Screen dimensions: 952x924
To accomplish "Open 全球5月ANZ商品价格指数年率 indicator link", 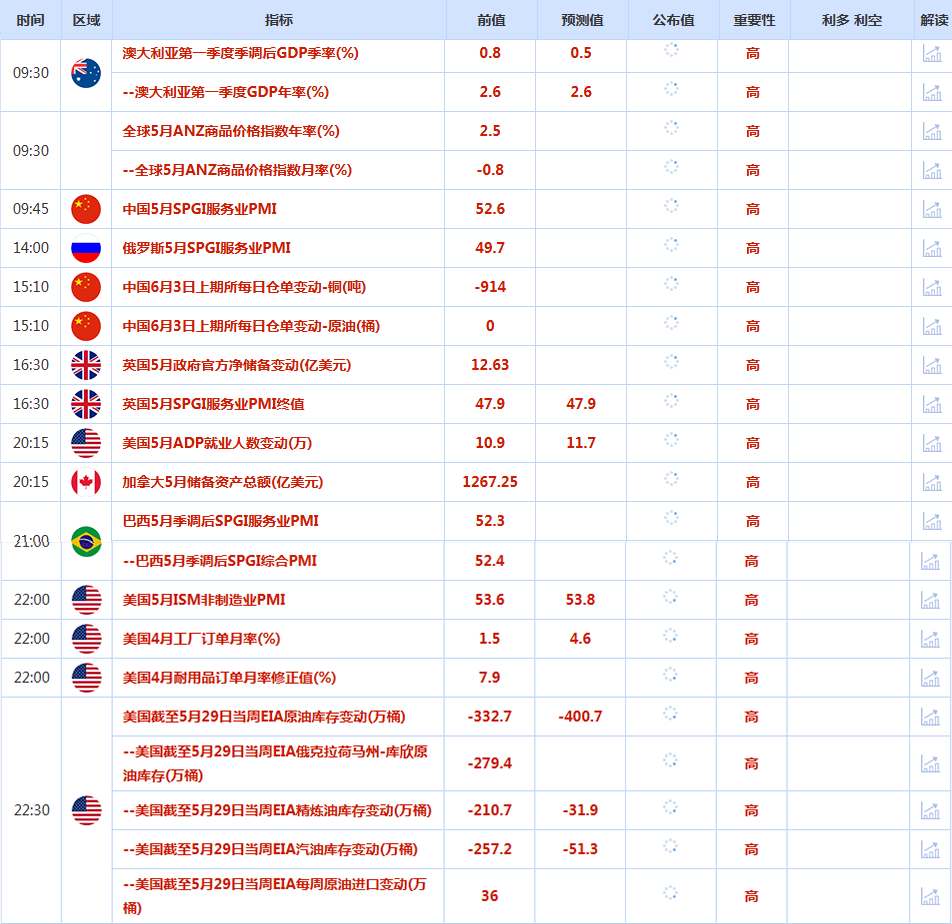I will pos(231,131).
